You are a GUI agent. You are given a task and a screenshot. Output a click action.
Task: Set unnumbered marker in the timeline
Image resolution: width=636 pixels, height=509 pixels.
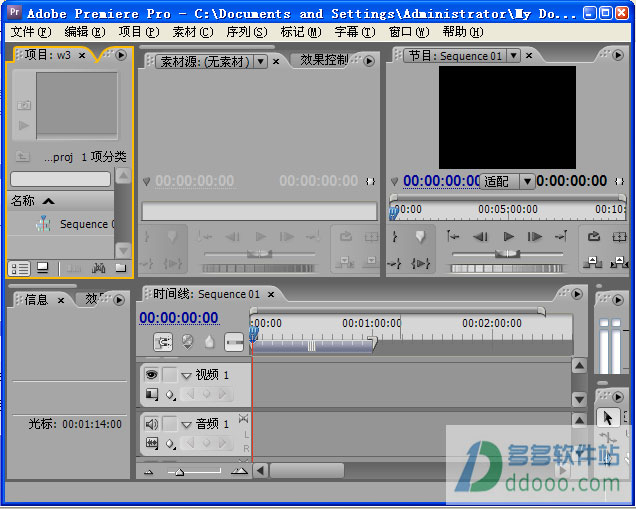click(x=209, y=341)
